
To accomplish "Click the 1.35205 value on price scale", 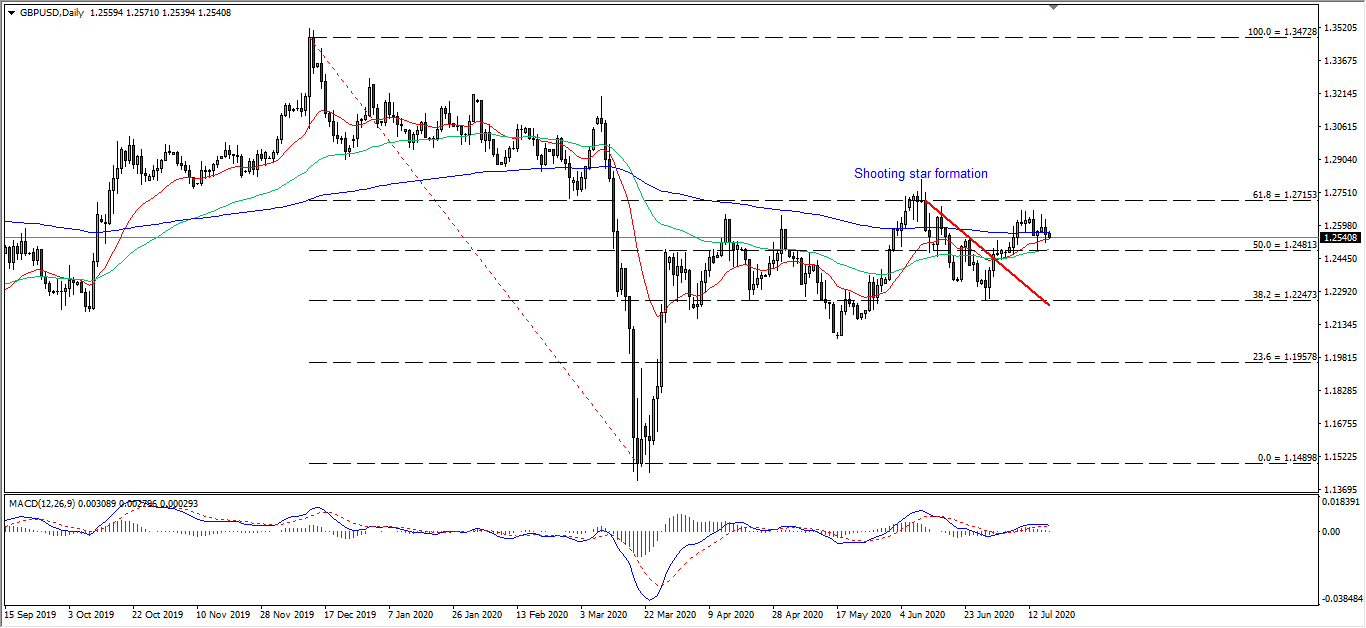I will pyautogui.click(x=1340, y=28).
